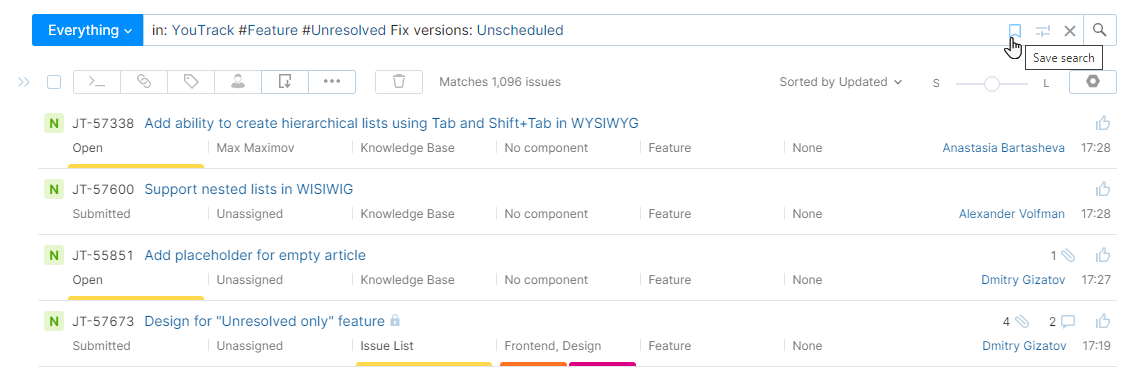Click the Matches 1,096 issues text
Viewport: 1148px width, 370px height.
click(500, 82)
